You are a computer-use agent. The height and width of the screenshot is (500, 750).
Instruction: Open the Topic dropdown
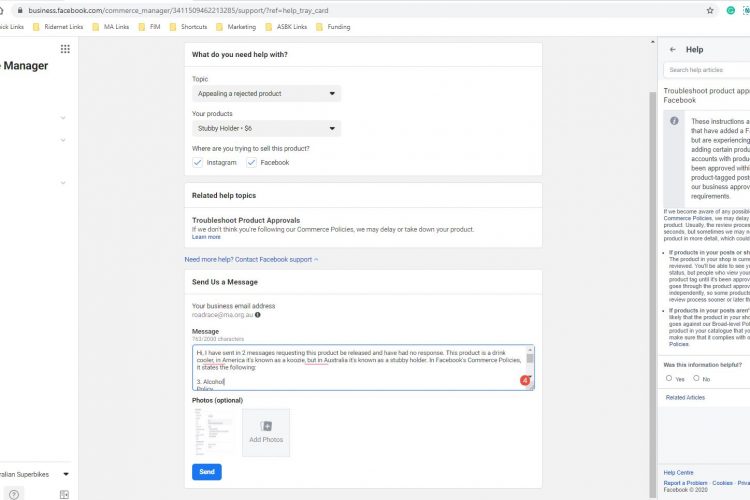[266, 93]
